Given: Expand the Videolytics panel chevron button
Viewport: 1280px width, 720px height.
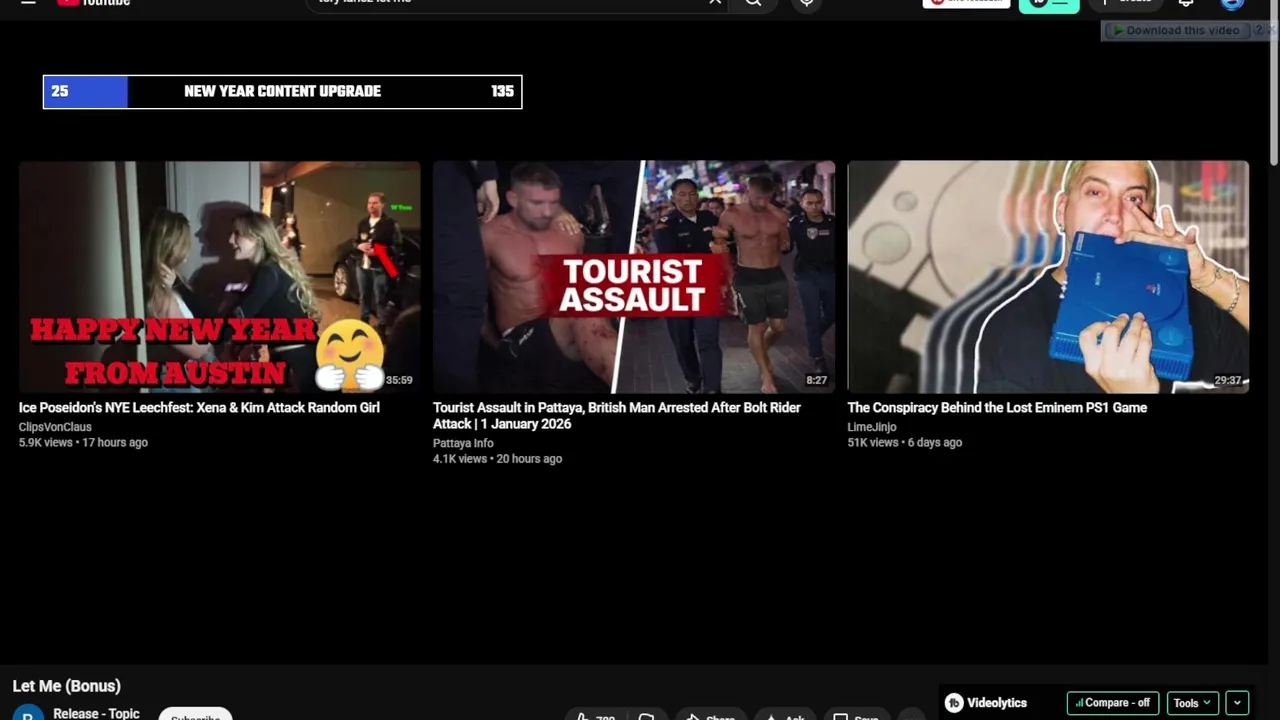Looking at the screenshot, I should [x=1237, y=703].
